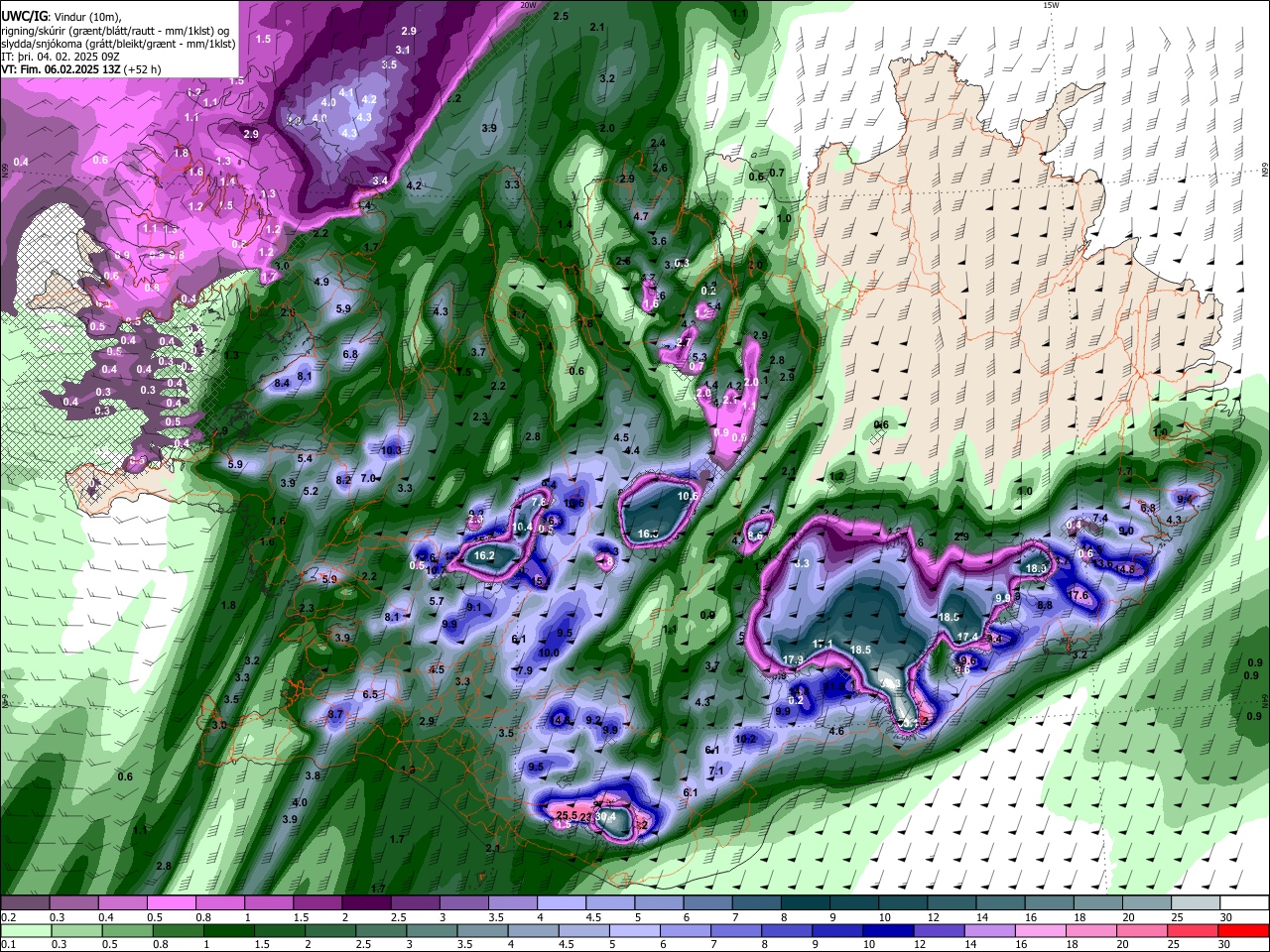This screenshot has height=952, width=1270.
Task: Click the map value '8.8'
Action: [1045, 605]
